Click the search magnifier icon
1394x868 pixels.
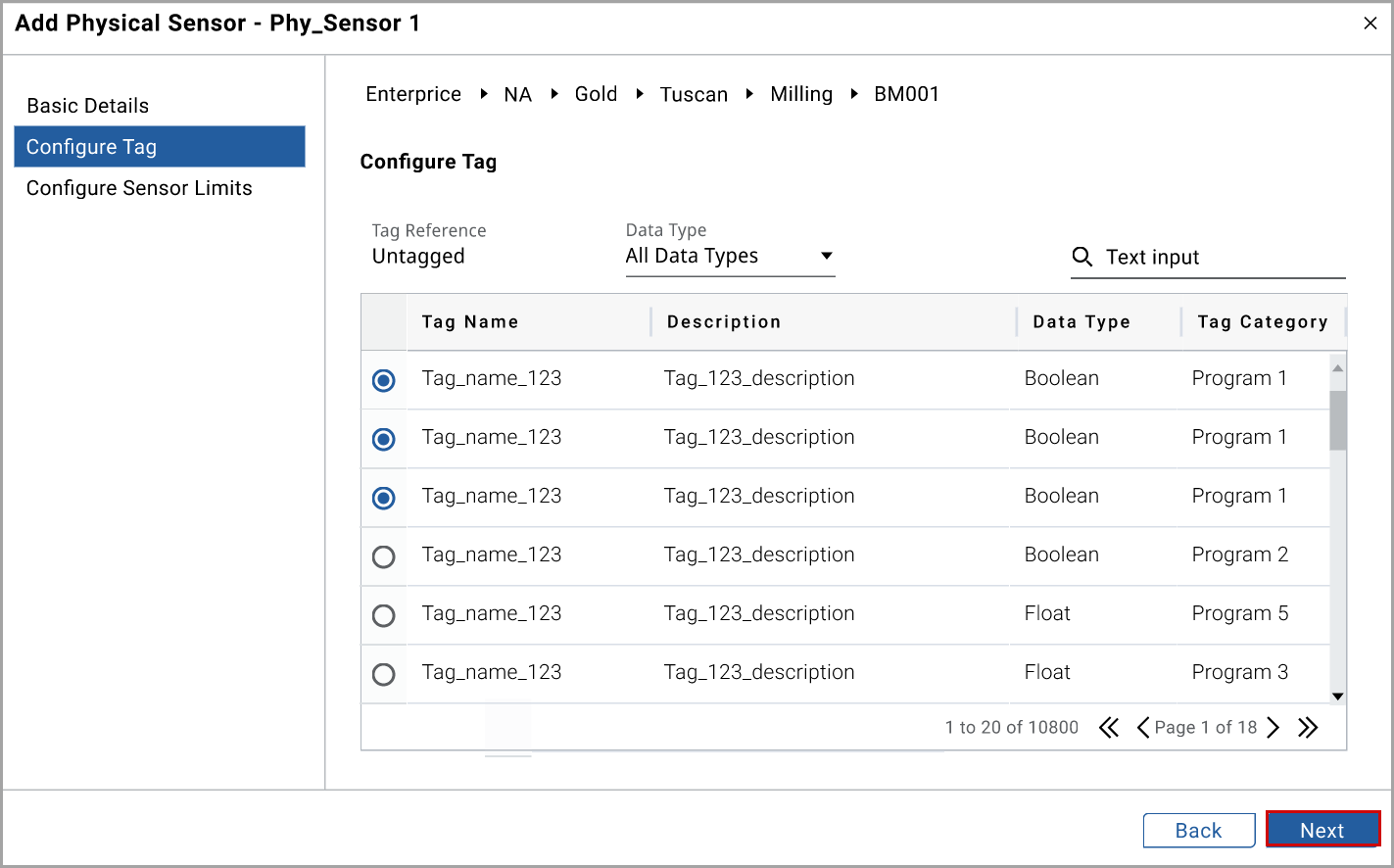(x=1082, y=257)
